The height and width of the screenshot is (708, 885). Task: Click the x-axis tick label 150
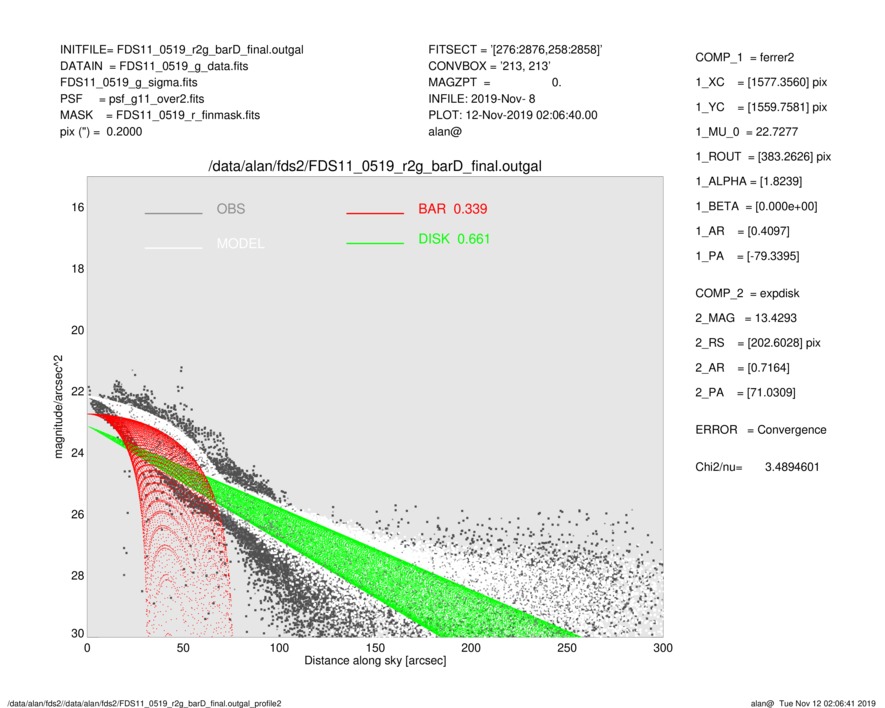point(375,648)
